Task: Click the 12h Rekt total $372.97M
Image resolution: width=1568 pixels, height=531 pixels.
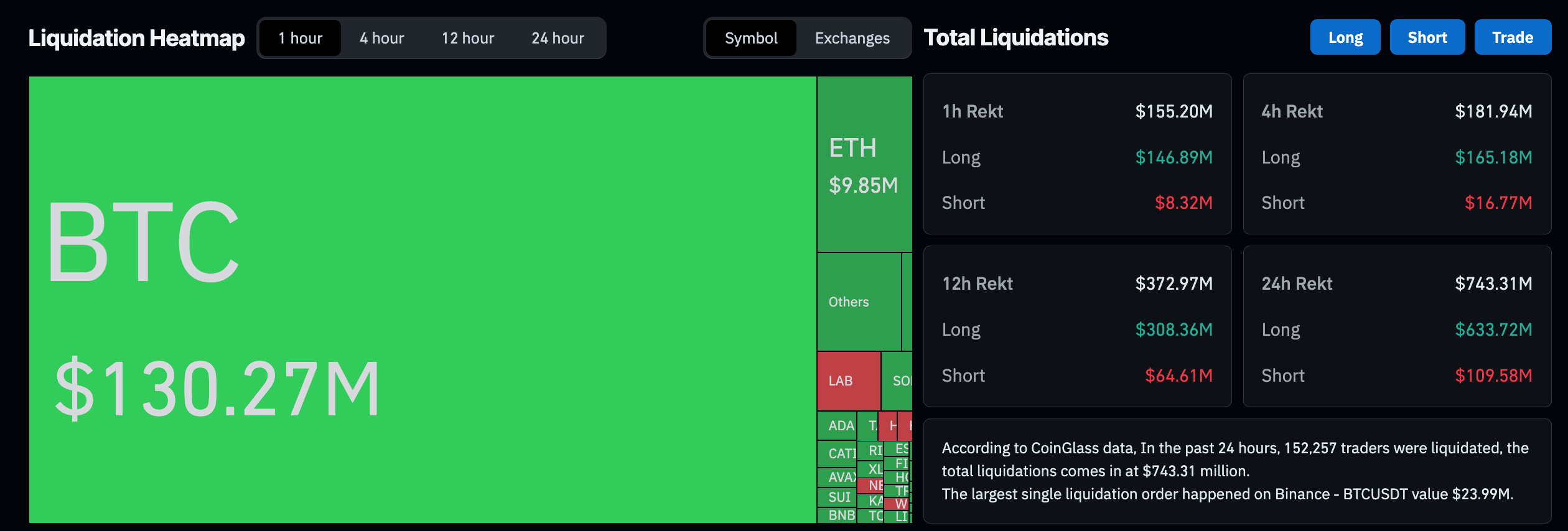Action: 1174,284
